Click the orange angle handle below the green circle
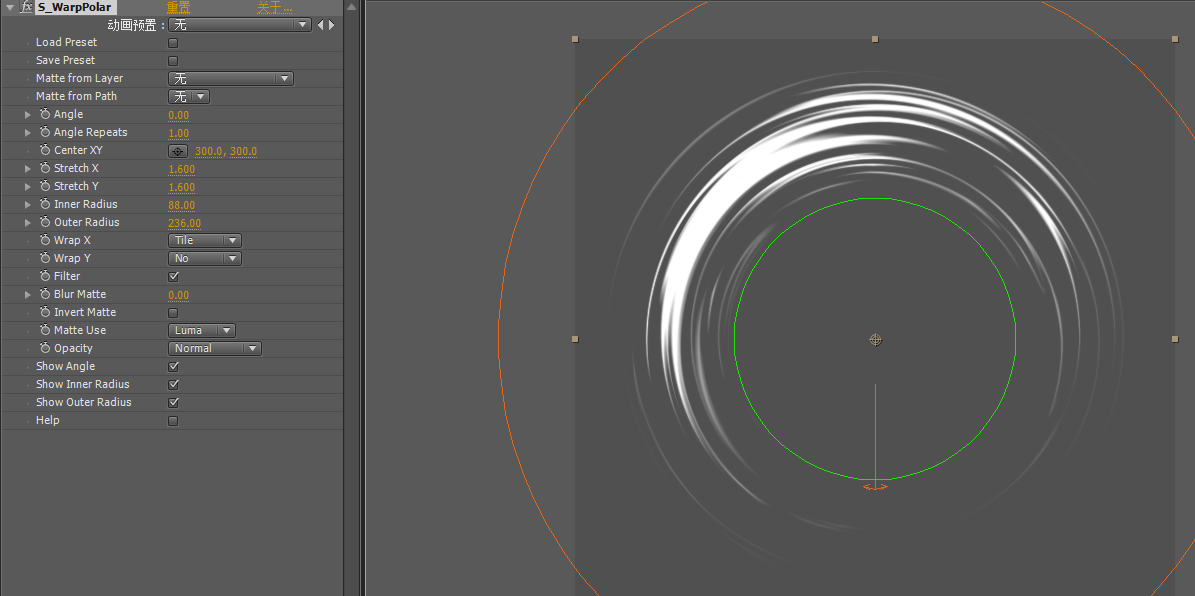Screen dimensions: 1195x596 pos(875,486)
